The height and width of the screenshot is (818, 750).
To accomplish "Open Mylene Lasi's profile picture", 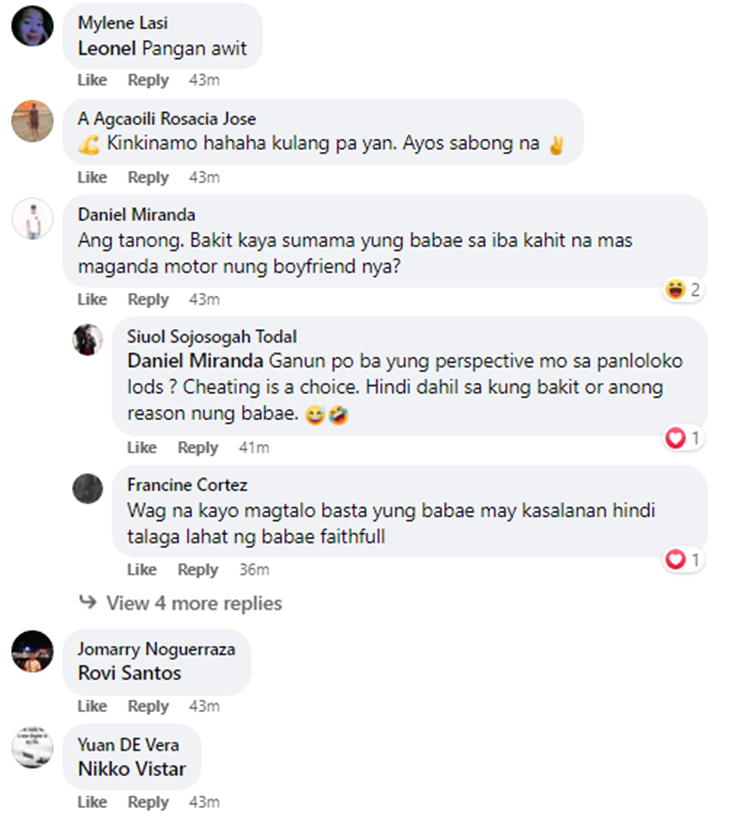I will click(32, 26).
